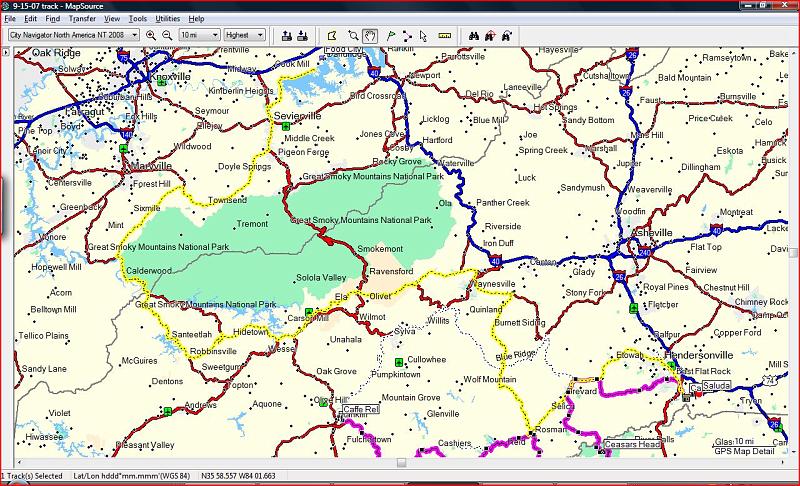Image resolution: width=800 pixels, height=486 pixels.
Task: Open the Highest detail level dropdown
Action: point(260,35)
